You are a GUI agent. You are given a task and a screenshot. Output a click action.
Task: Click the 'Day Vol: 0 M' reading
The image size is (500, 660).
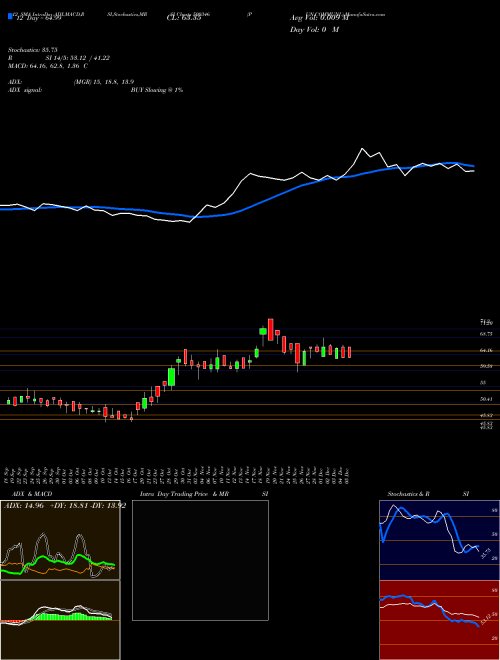(314, 30)
